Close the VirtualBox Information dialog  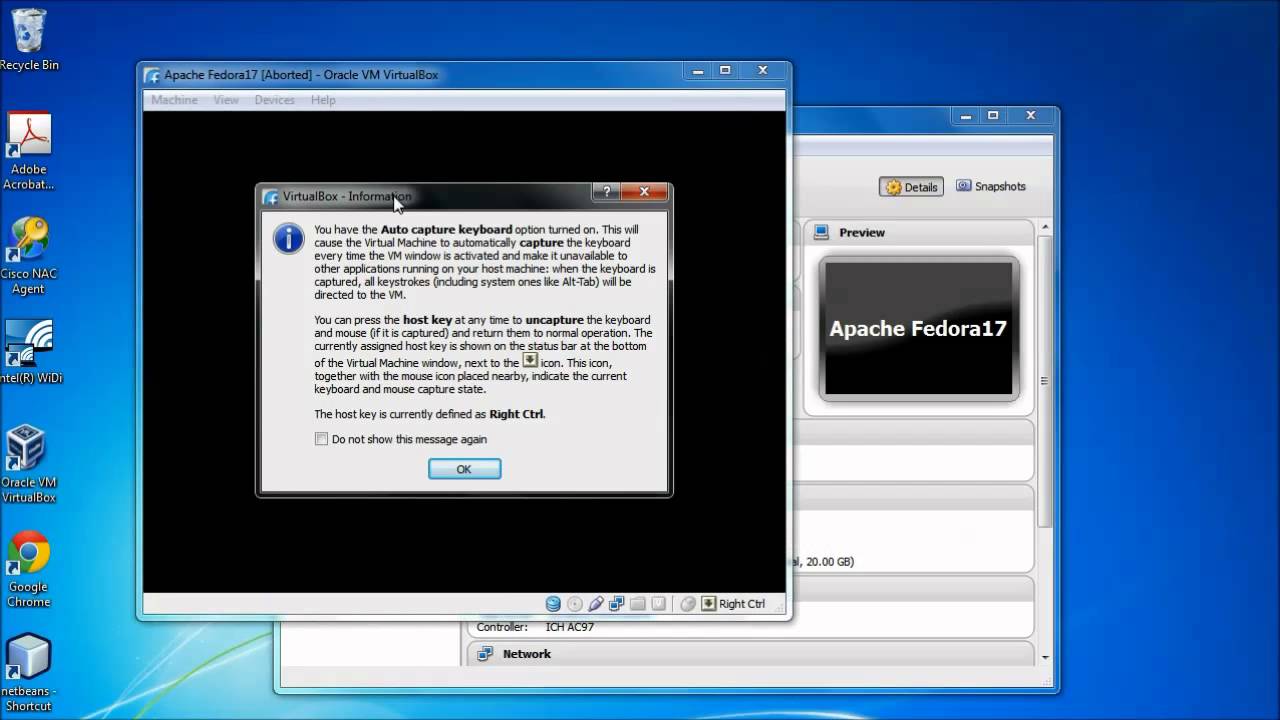tap(644, 191)
